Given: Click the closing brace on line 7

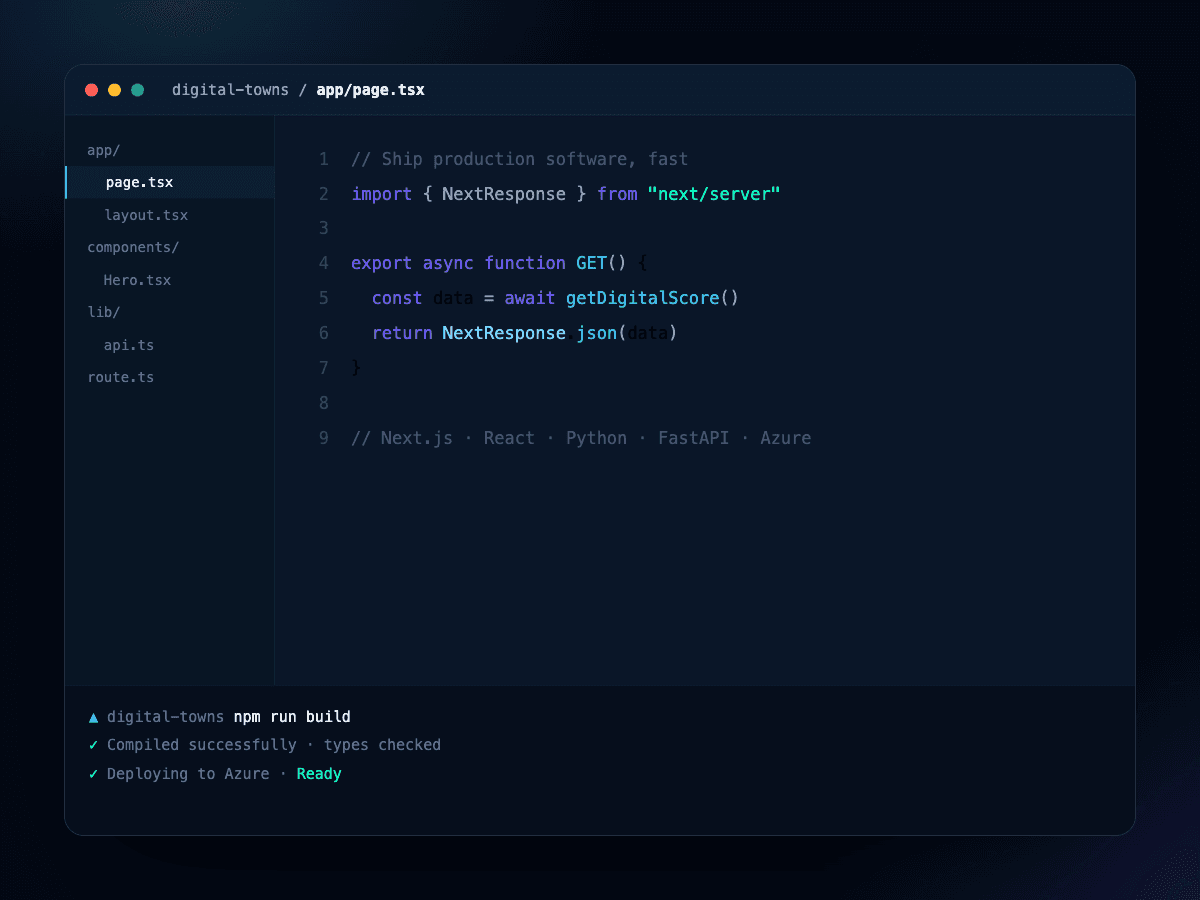Looking at the screenshot, I should coord(356,368).
